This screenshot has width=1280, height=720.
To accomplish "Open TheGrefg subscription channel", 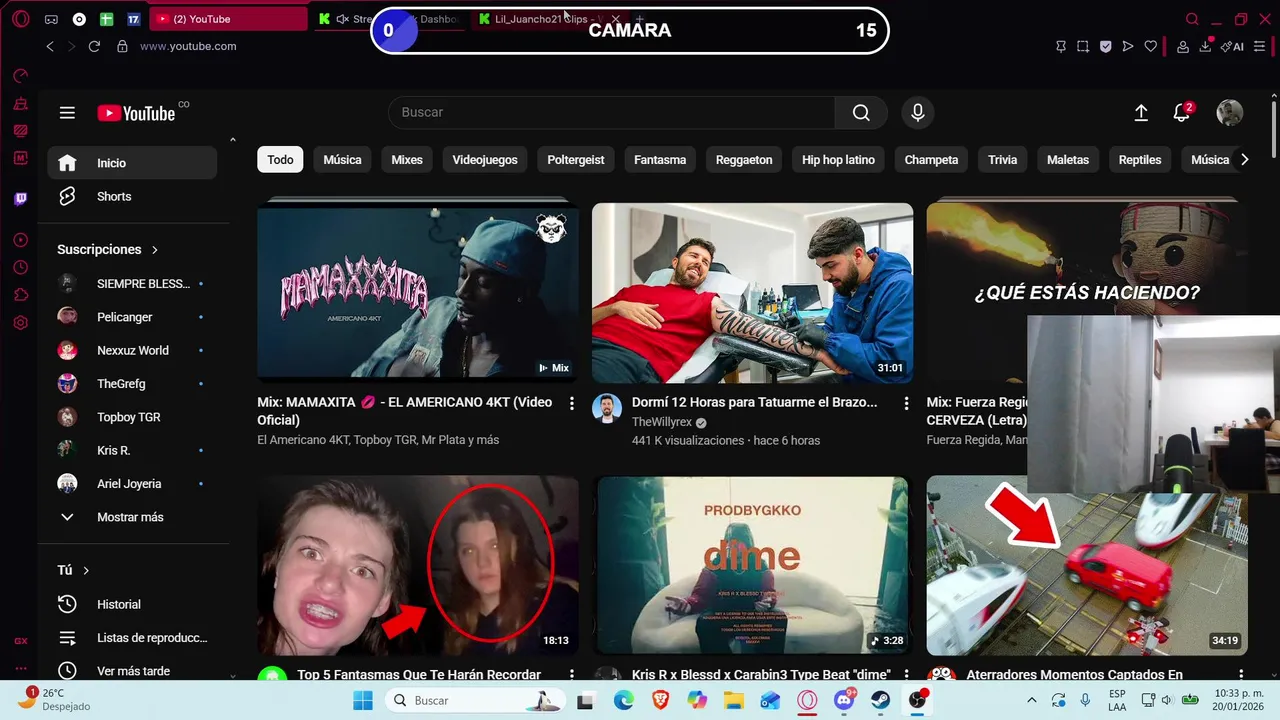I will (132, 384).
